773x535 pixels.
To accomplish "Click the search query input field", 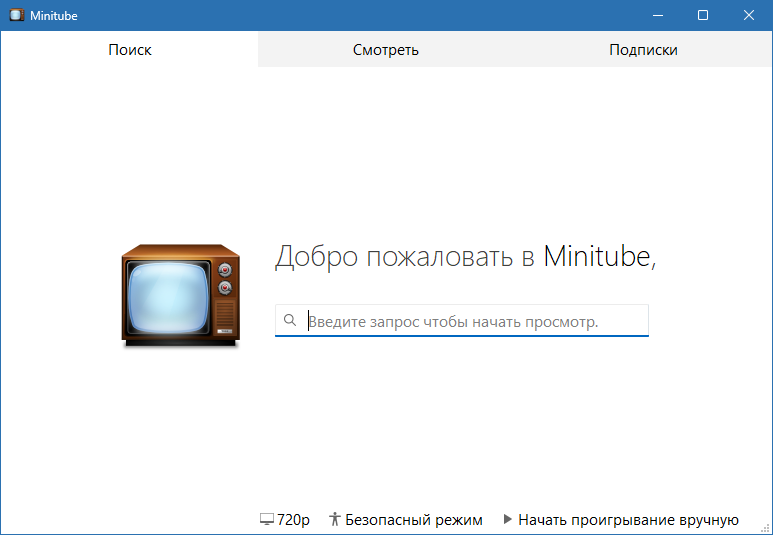I will click(x=461, y=321).
